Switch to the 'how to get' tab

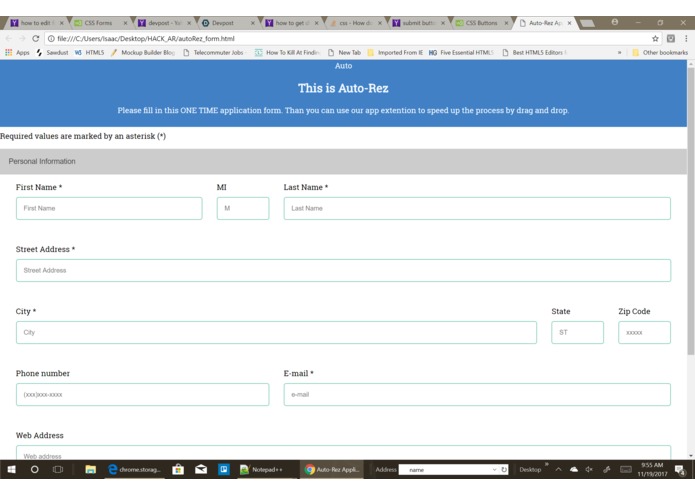(292, 23)
